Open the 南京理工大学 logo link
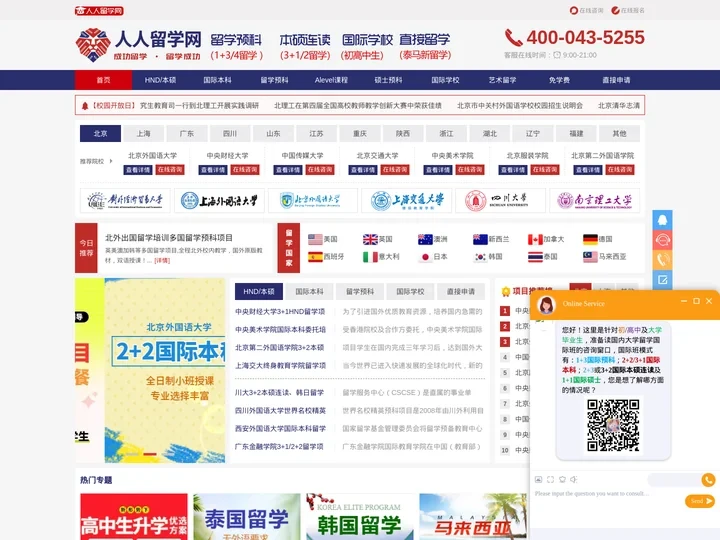Screen dimensions: 720x540 pos(594,200)
